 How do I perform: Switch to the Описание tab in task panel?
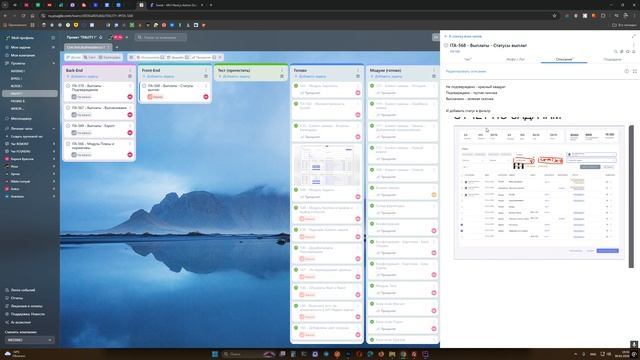(x=564, y=60)
